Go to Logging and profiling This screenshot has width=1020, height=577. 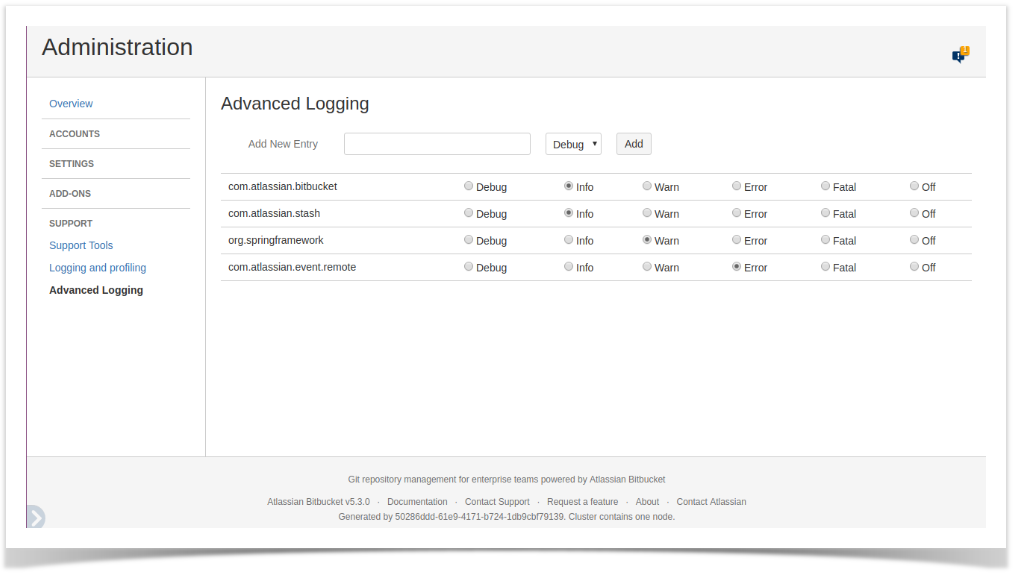pos(98,267)
